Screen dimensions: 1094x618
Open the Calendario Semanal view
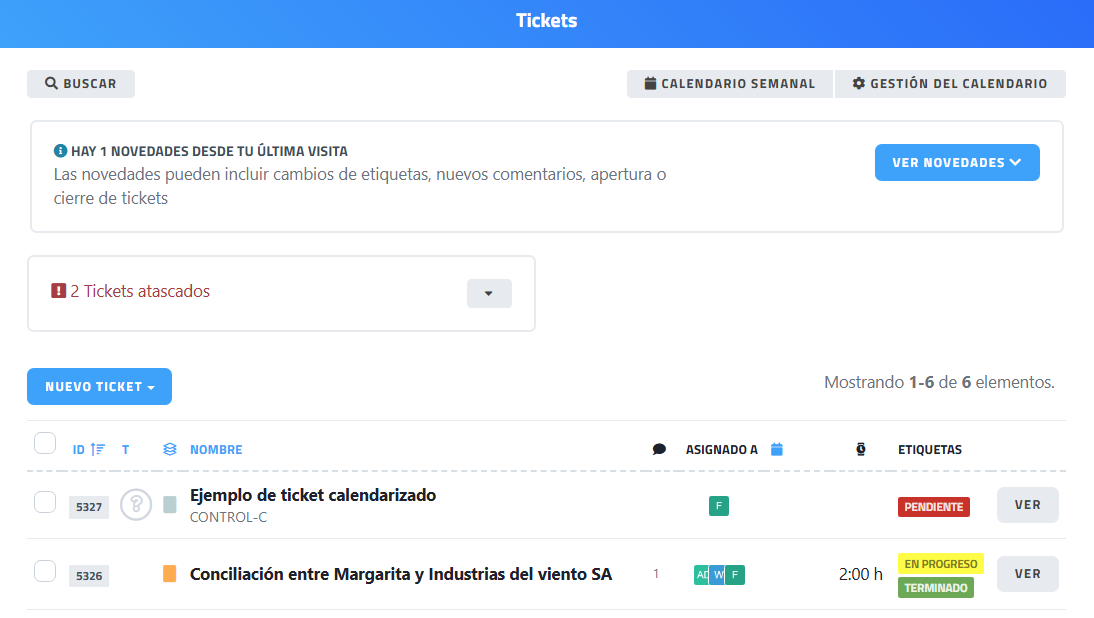(x=729, y=84)
